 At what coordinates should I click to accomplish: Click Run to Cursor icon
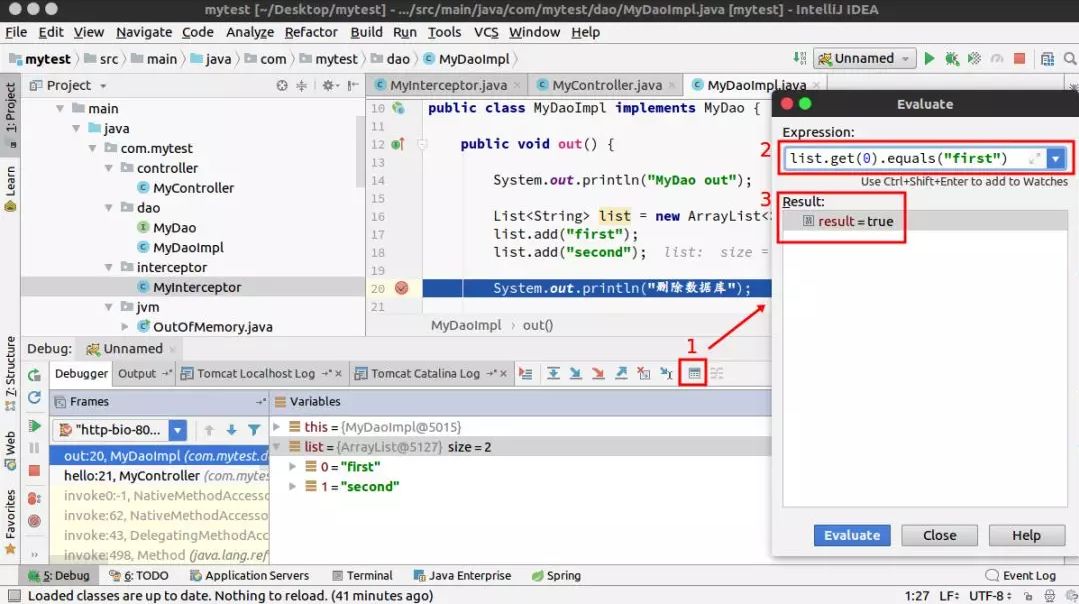pyautogui.click(x=666, y=374)
